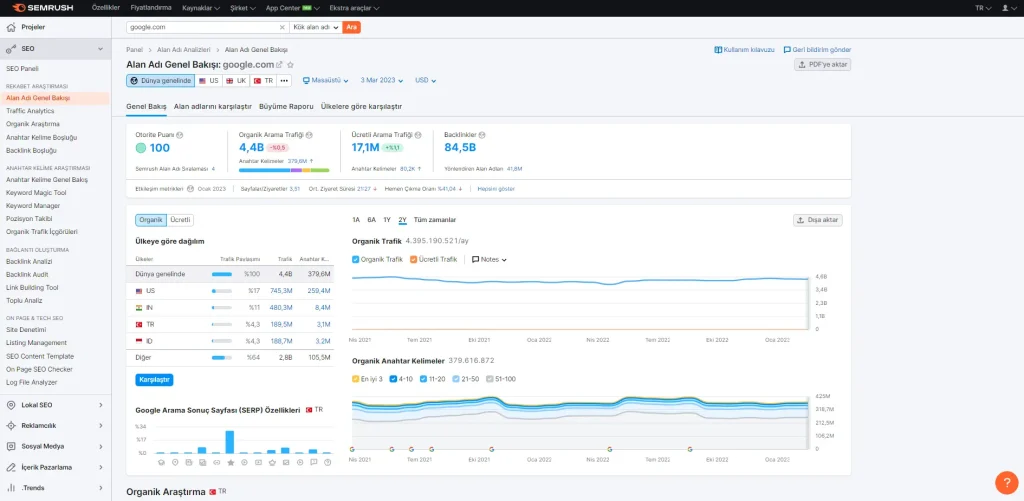Image resolution: width=1024 pixels, height=501 pixels.
Task: Click the speech bubble SERP feature icon
Action: [313, 462]
